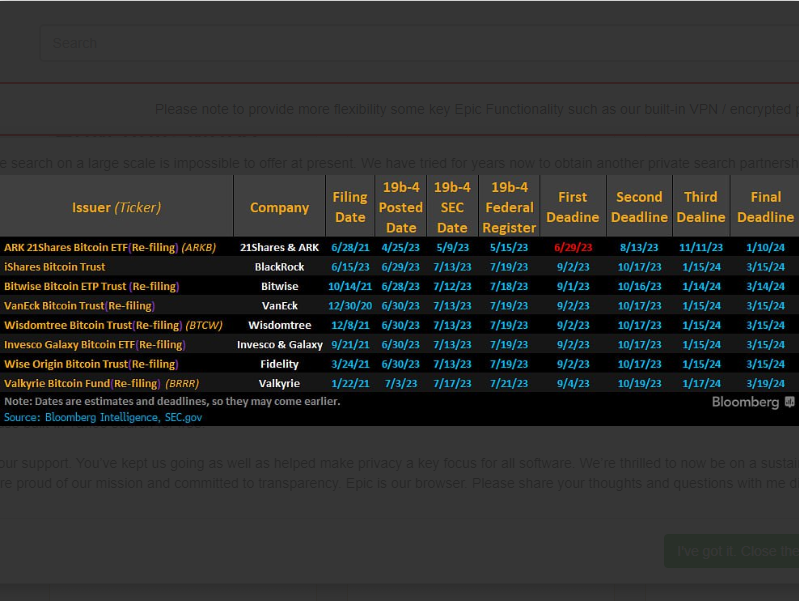This screenshot has width=799, height=601.
Task: Open the Bloomberg Intelligence source link
Action: click(101, 417)
